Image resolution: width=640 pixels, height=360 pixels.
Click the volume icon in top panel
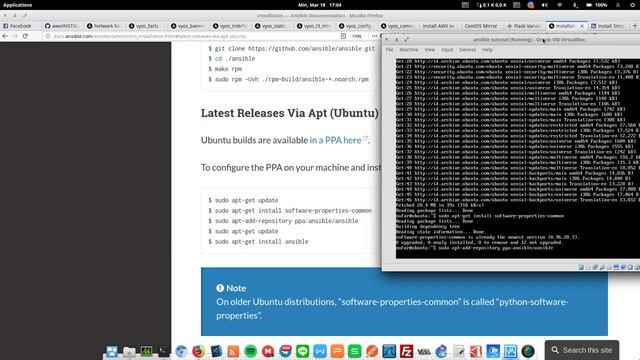[x=544, y=5]
